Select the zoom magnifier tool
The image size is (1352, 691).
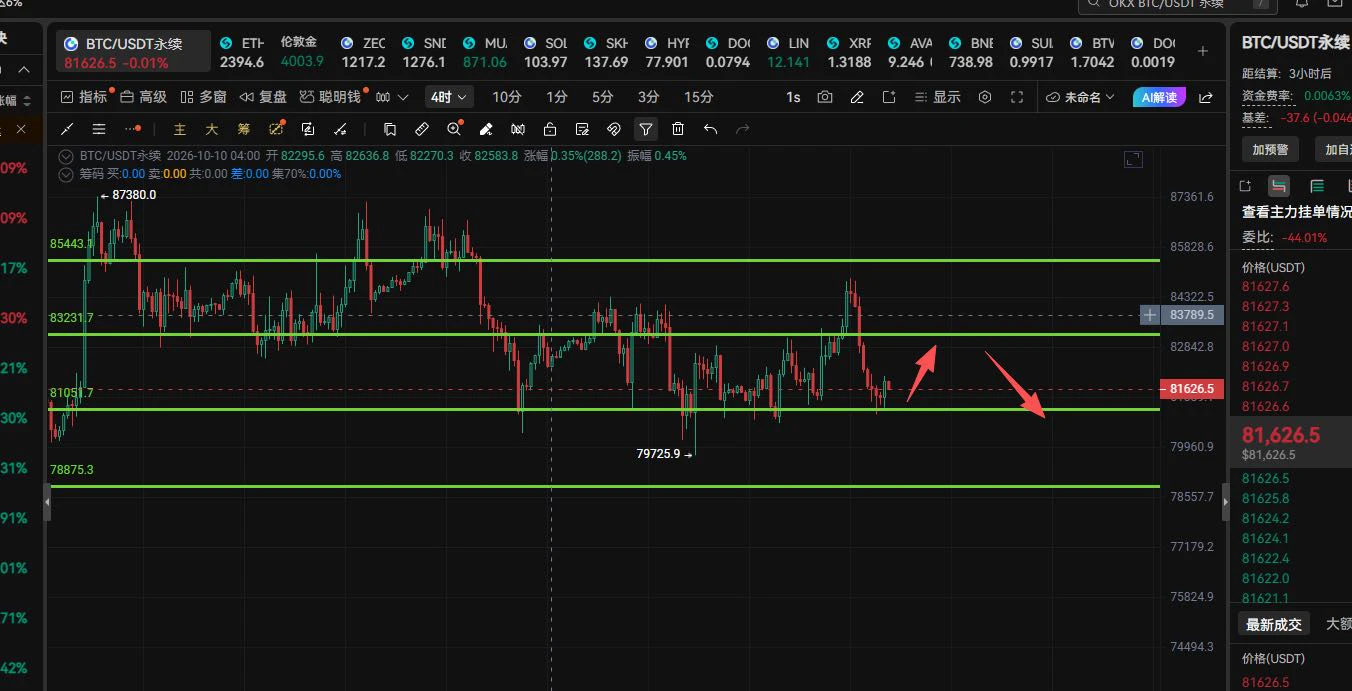coord(454,129)
